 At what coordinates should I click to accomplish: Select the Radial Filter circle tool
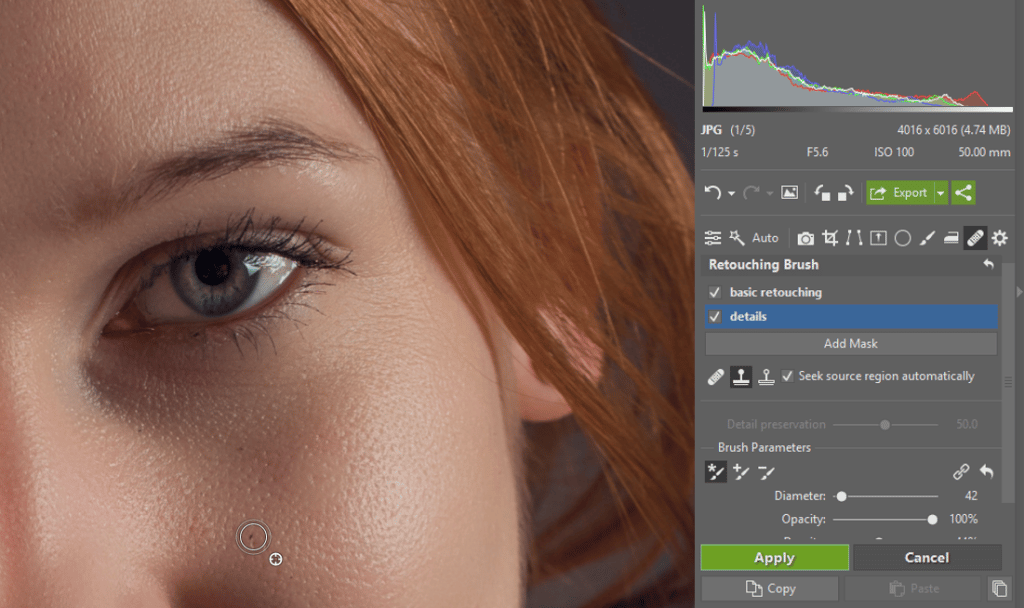903,238
